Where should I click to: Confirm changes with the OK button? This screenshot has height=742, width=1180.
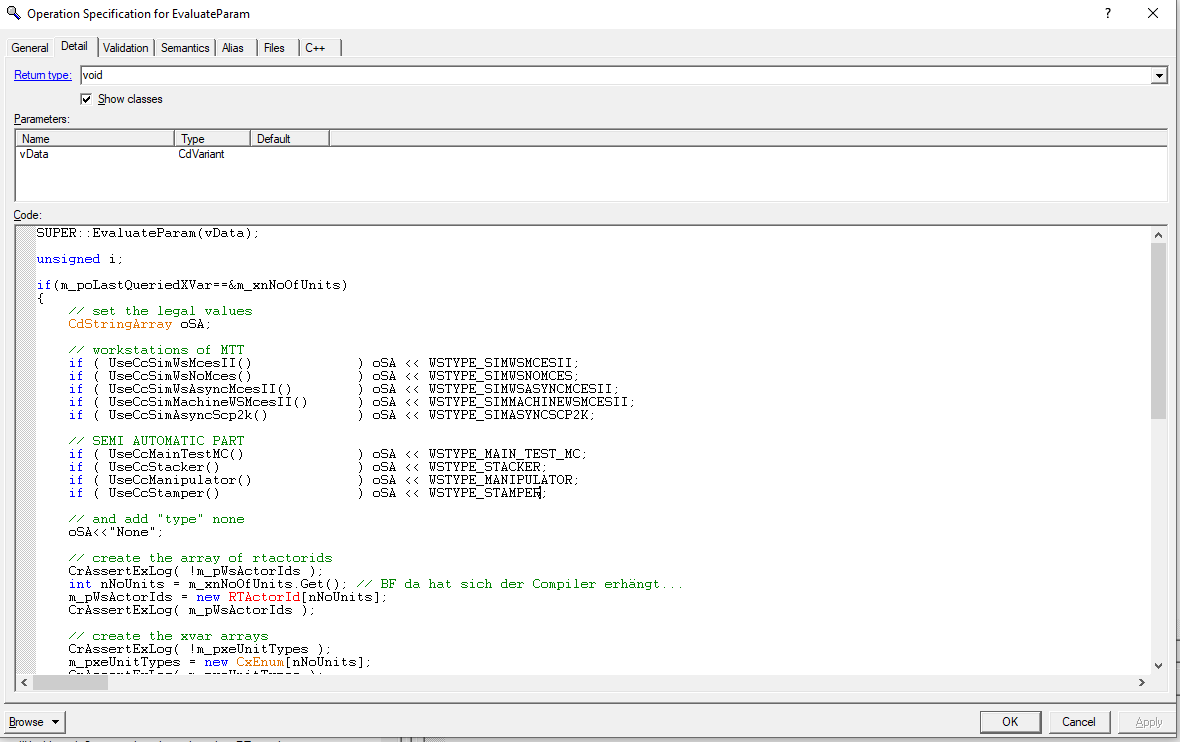coord(1010,721)
